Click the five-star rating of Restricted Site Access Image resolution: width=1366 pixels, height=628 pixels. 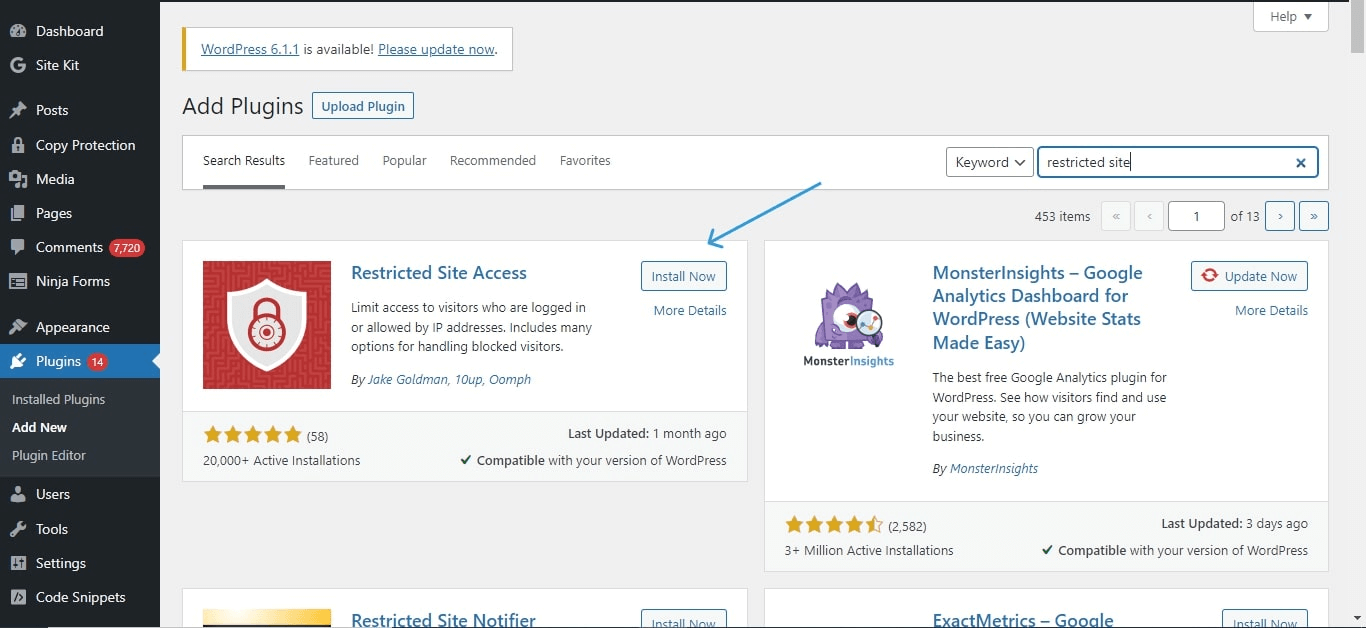tap(252, 435)
